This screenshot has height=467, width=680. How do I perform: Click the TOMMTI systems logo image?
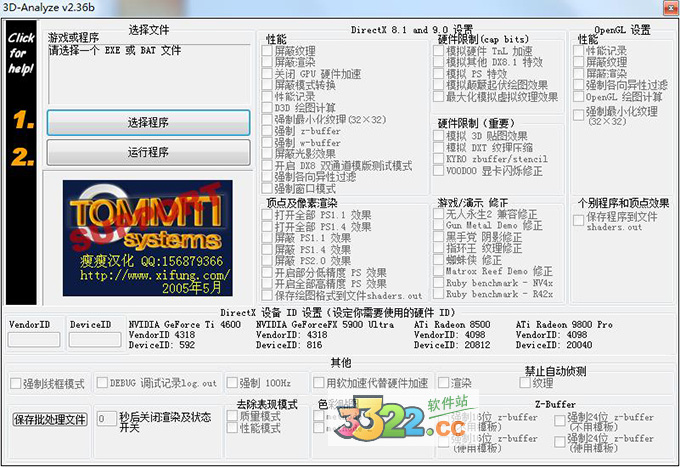coord(147,238)
